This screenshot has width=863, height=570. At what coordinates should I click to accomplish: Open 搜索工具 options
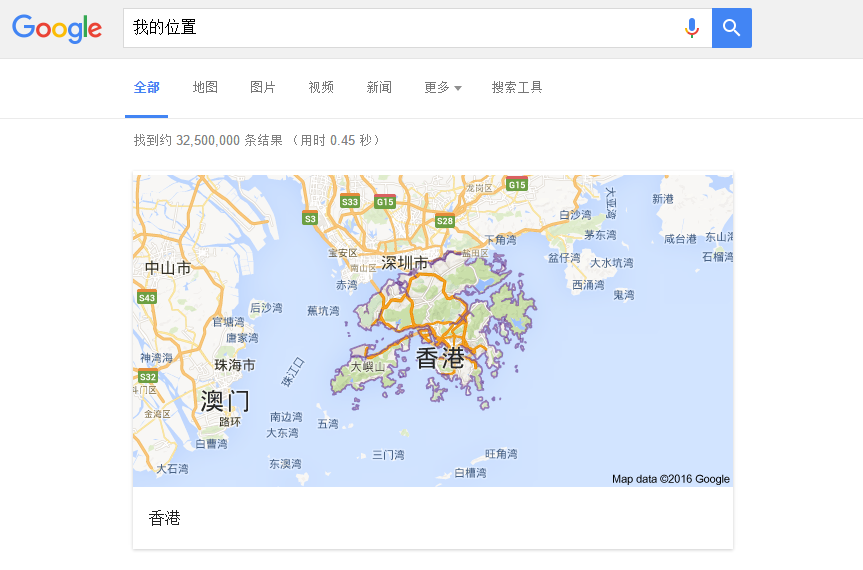tap(517, 87)
